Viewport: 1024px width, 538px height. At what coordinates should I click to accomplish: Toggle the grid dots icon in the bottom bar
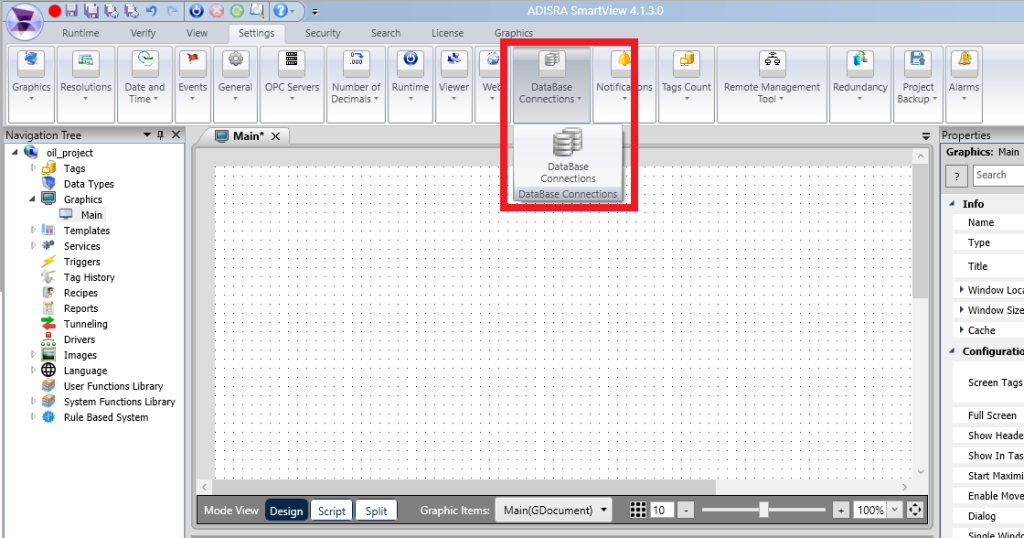coord(638,510)
